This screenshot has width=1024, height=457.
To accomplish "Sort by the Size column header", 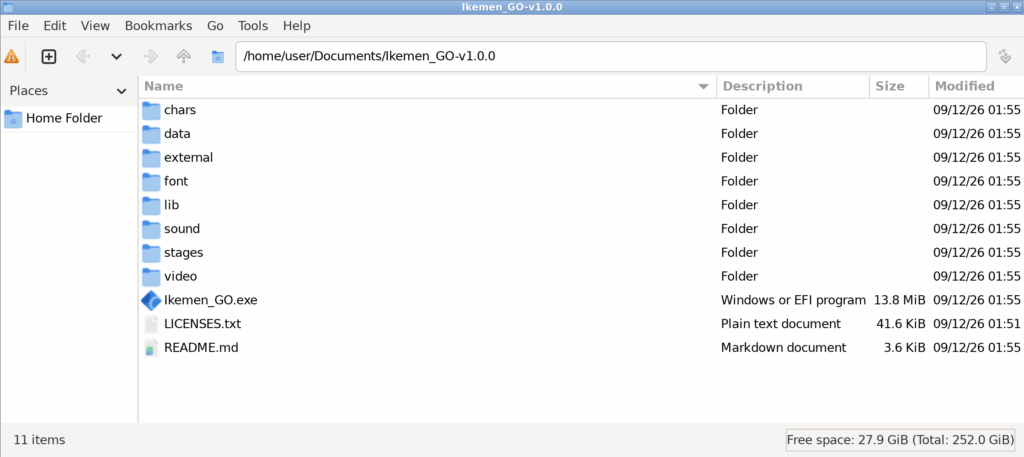I will click(x=899, y=86).
